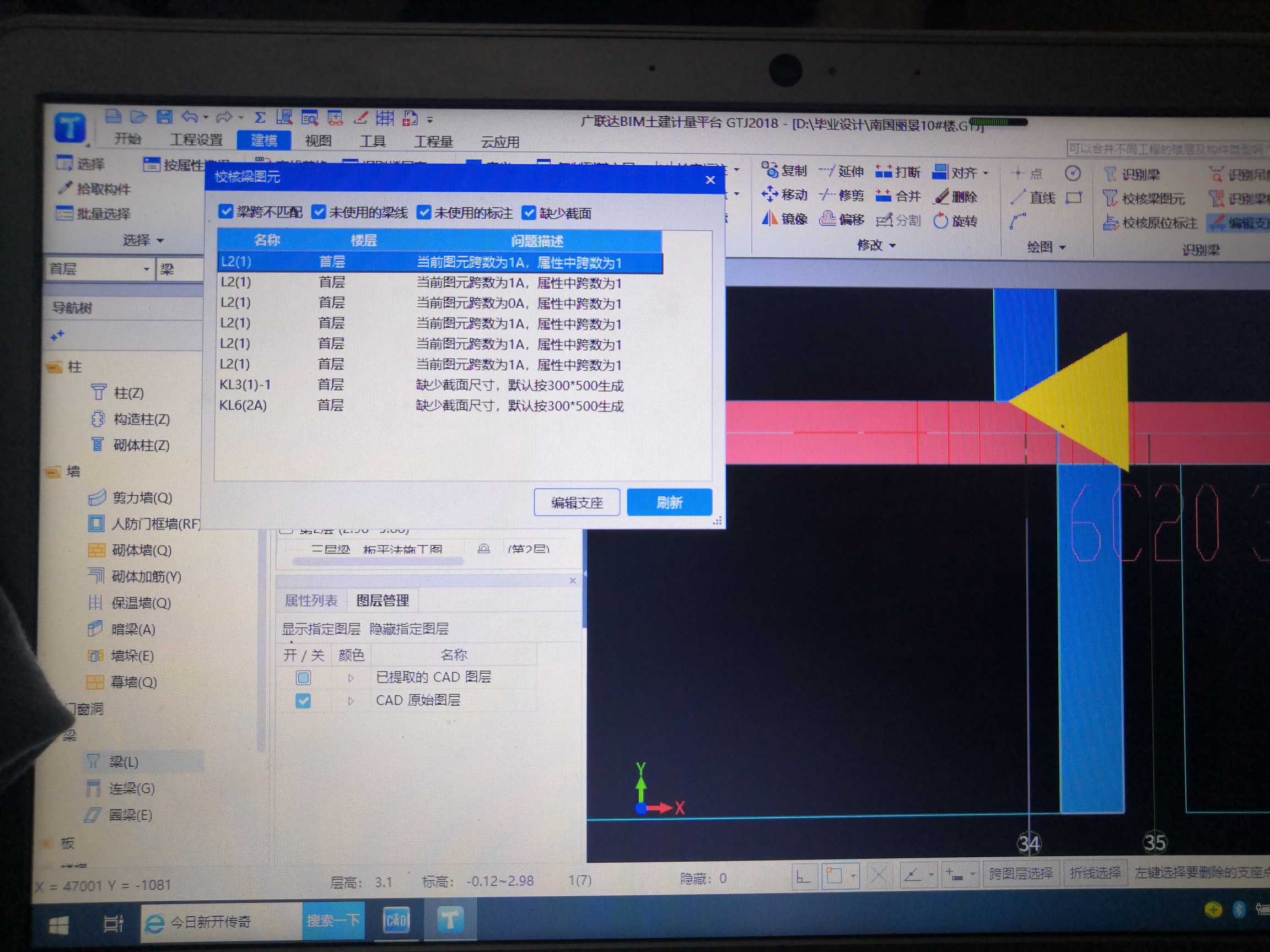
Task: Click the 刷新 button in dialog
Action: click(x=669, y=502)
